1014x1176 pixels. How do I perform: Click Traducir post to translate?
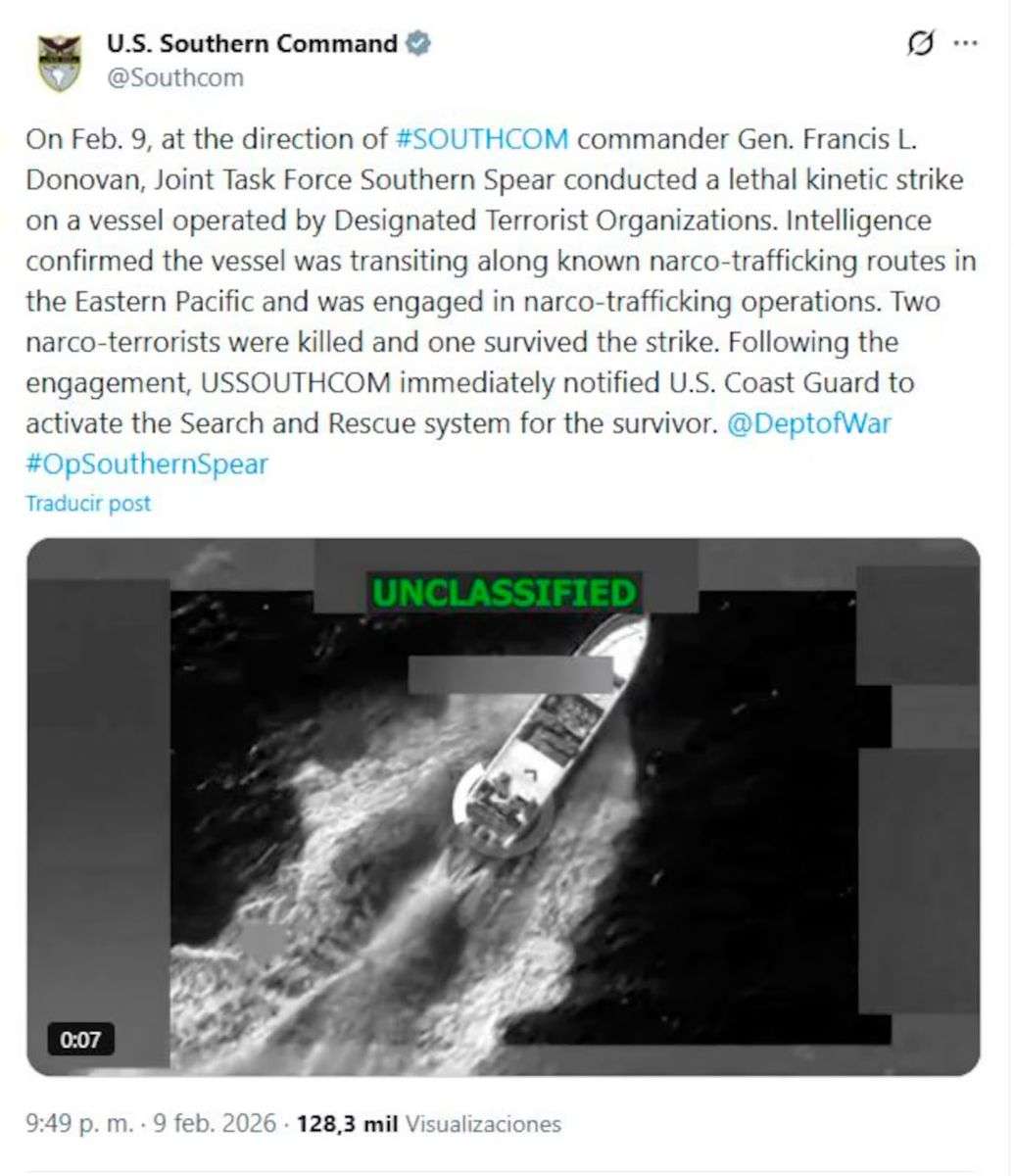click(x=88, y=504)
